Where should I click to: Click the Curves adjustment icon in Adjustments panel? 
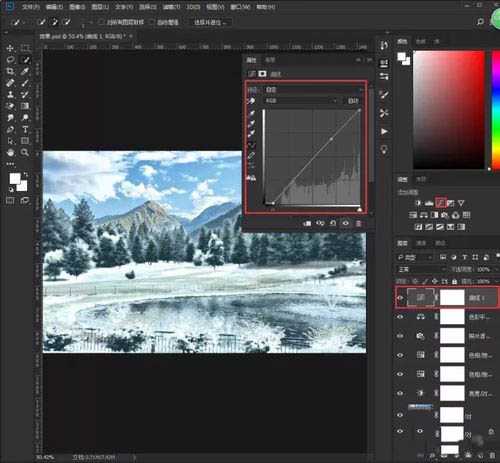point(441,203)
